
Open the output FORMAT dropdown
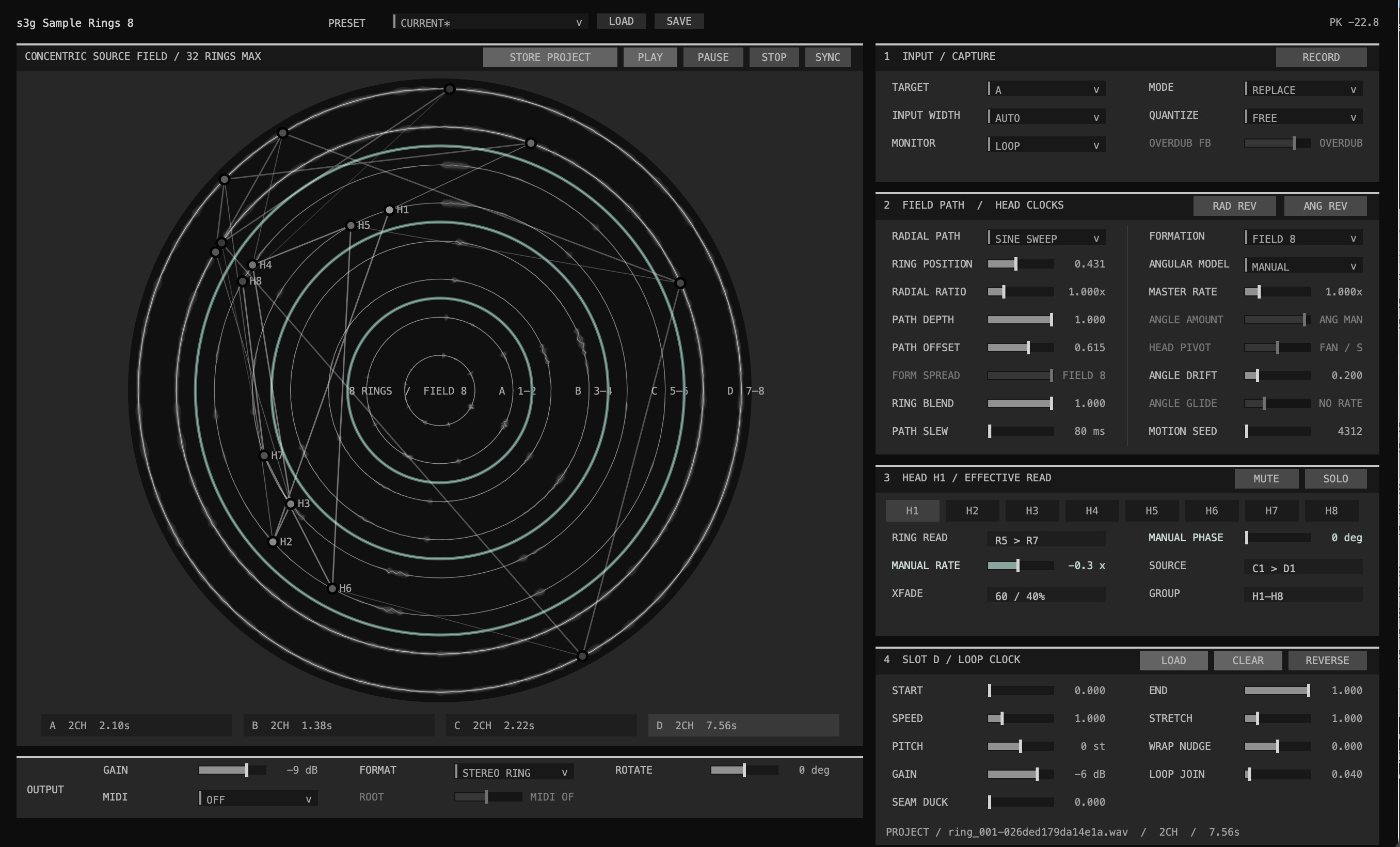point(514,772)
